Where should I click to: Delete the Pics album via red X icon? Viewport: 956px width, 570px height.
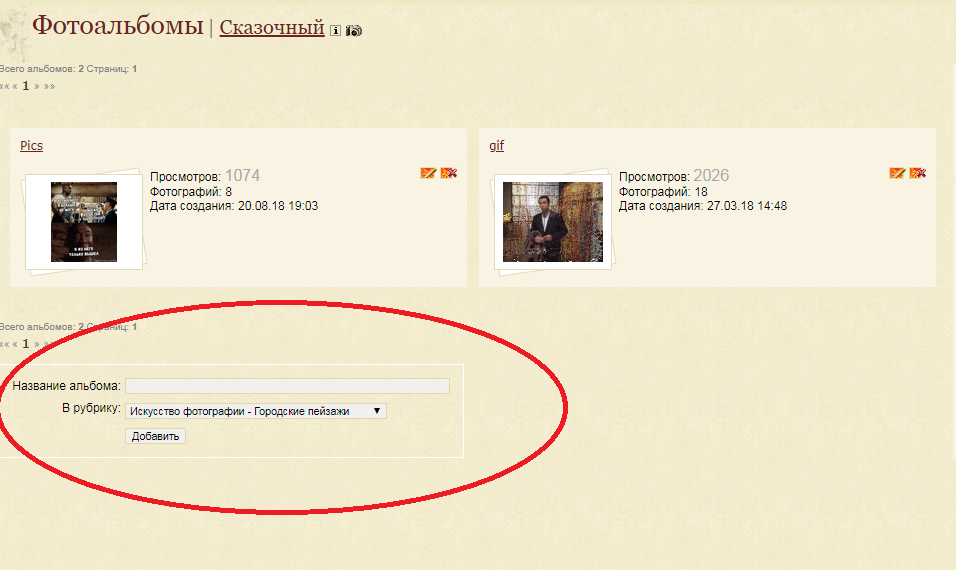pos(449,173)
